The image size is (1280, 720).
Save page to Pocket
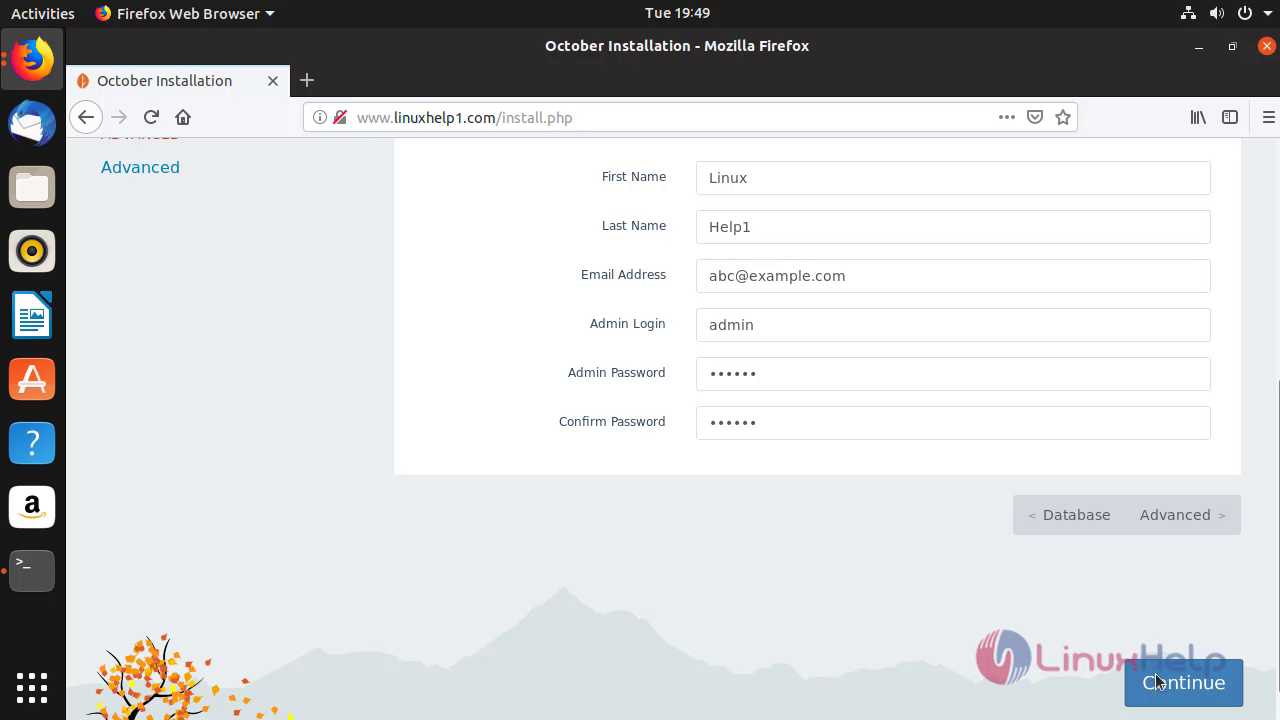1035,117
